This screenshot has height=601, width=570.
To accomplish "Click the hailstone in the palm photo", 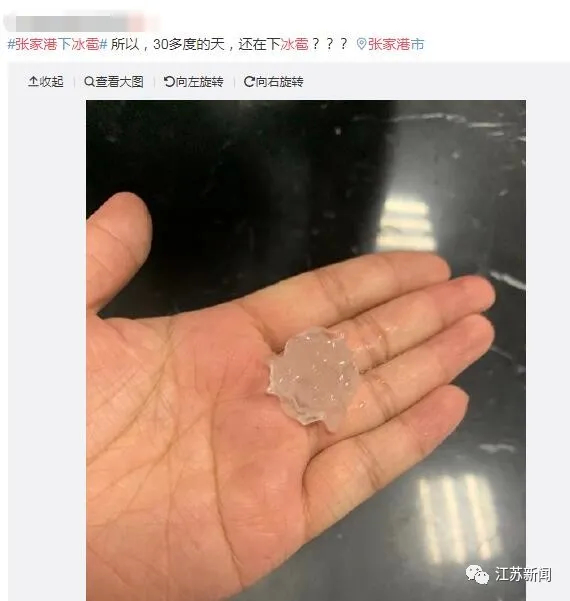I will click(314, 377).
